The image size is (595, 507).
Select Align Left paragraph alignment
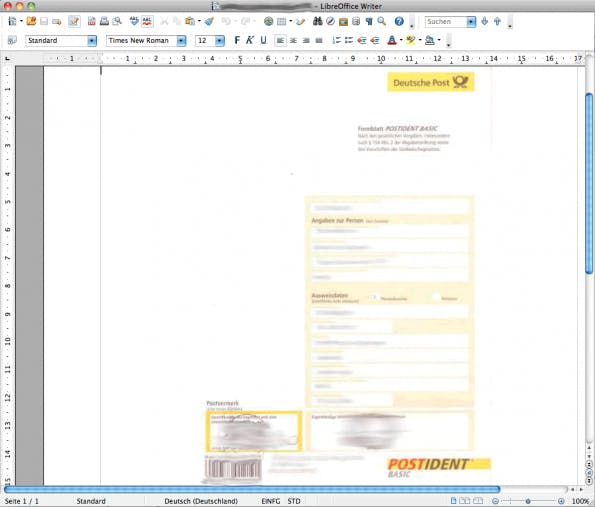280,40
